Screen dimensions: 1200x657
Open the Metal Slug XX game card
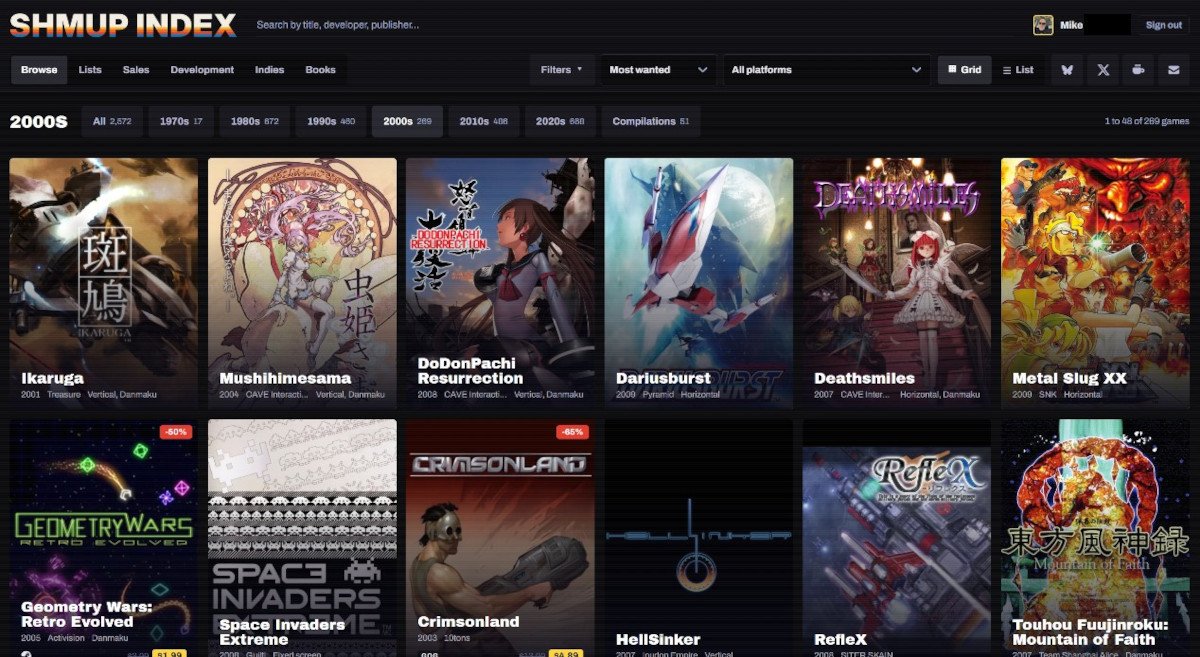click(1095, 283)
